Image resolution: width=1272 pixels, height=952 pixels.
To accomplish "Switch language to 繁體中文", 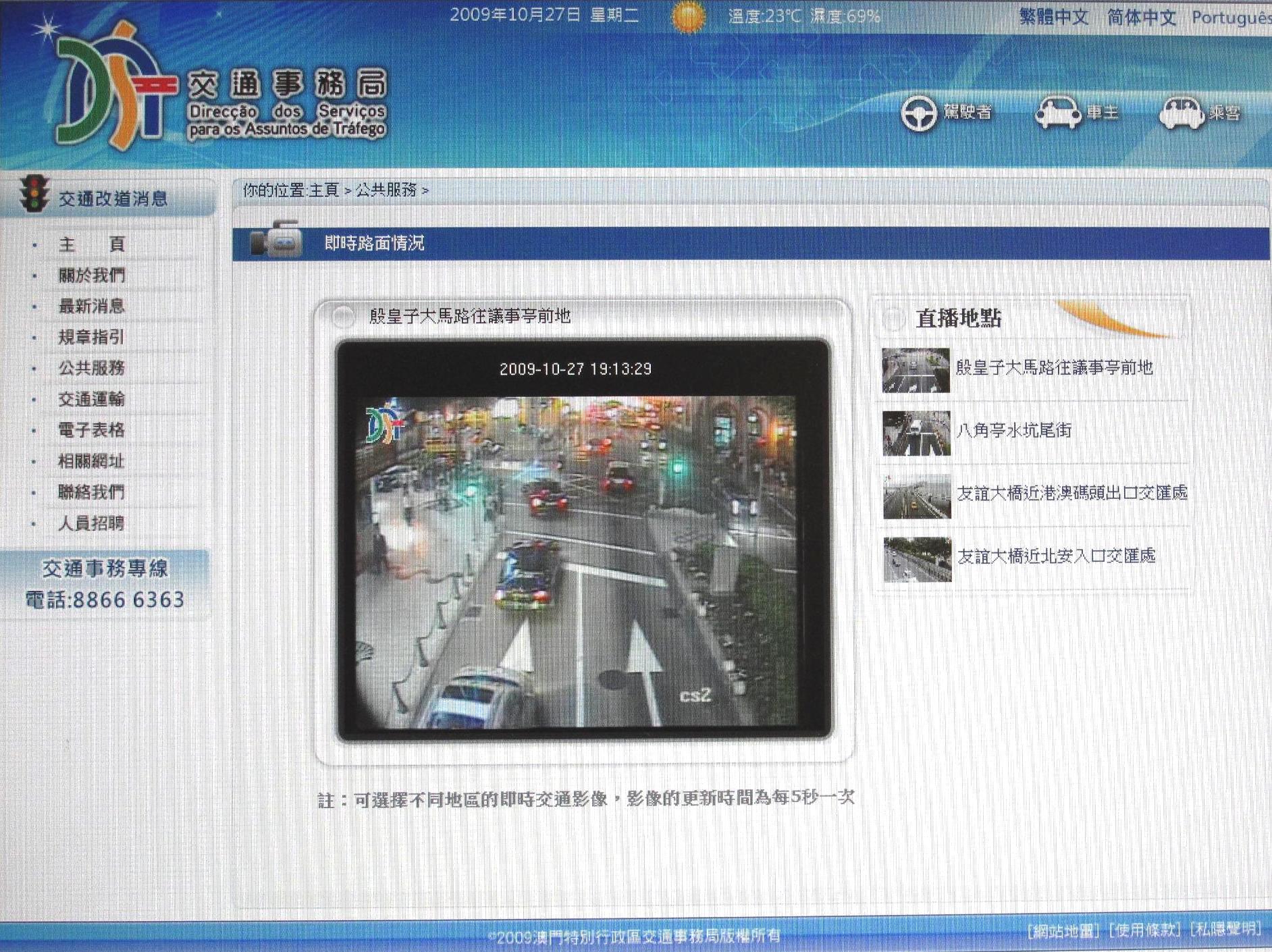I will click(1053, 17).
